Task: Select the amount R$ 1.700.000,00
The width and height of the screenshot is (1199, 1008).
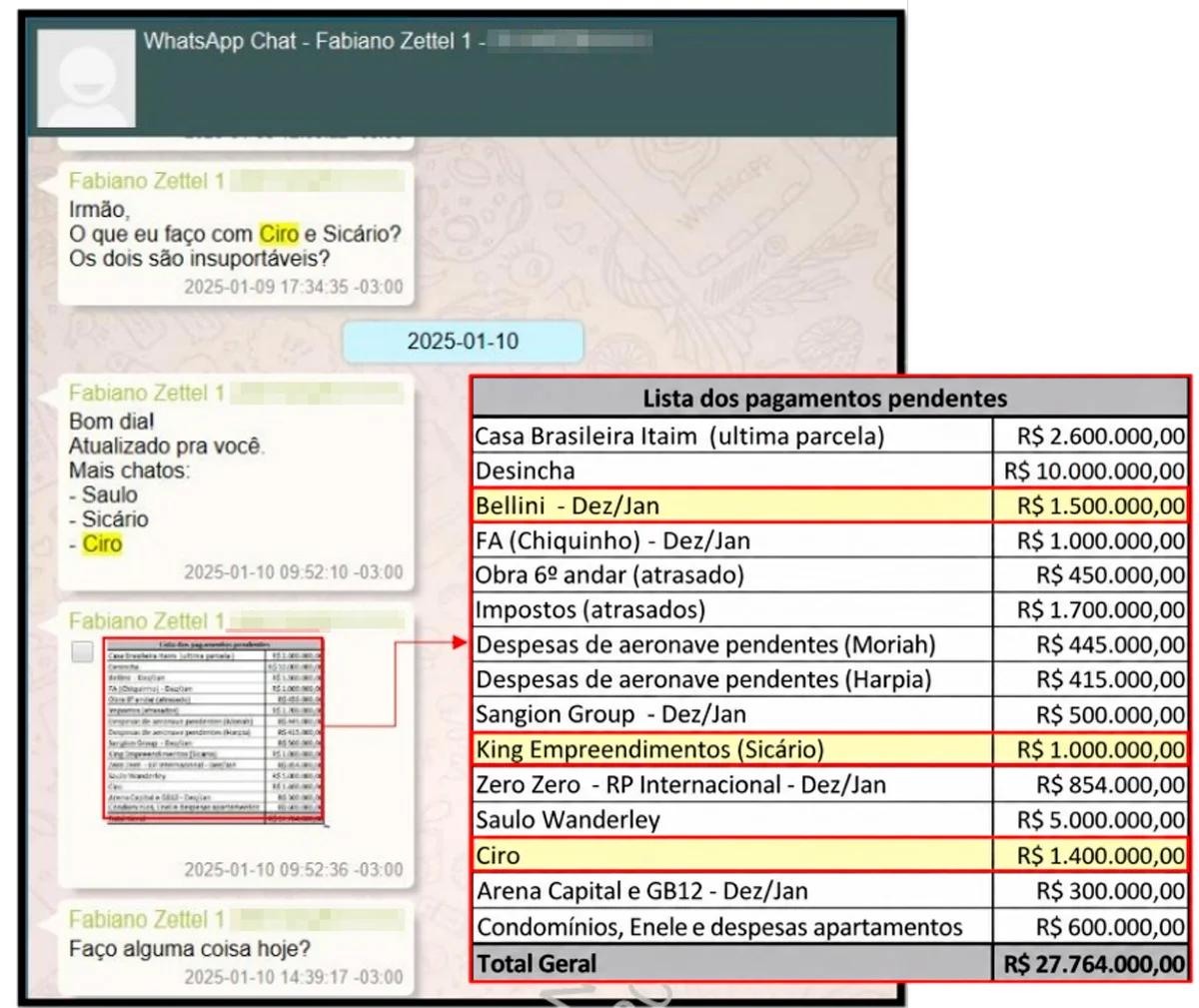Action: click(1091, 609)
